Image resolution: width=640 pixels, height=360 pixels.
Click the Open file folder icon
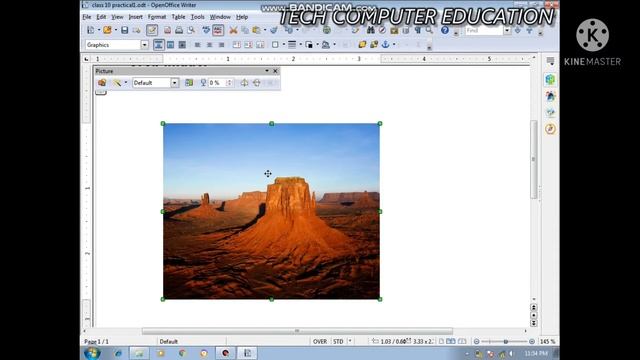pos(107,30)
